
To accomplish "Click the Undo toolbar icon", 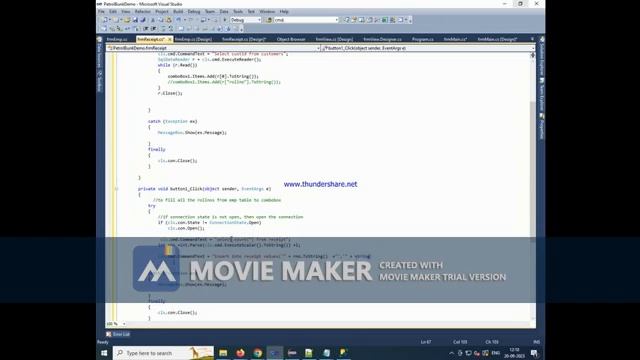I will point(178,20).
